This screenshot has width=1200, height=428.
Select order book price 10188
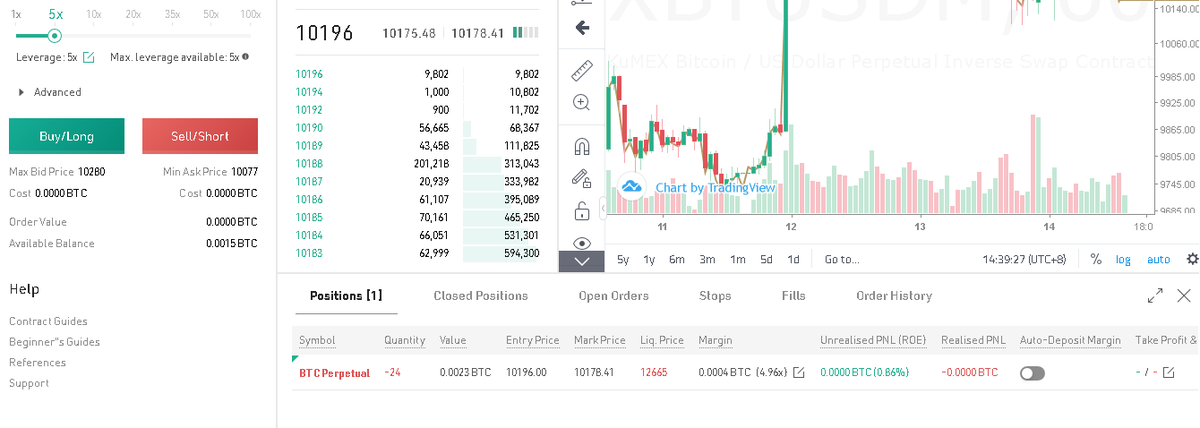point(309,164)
